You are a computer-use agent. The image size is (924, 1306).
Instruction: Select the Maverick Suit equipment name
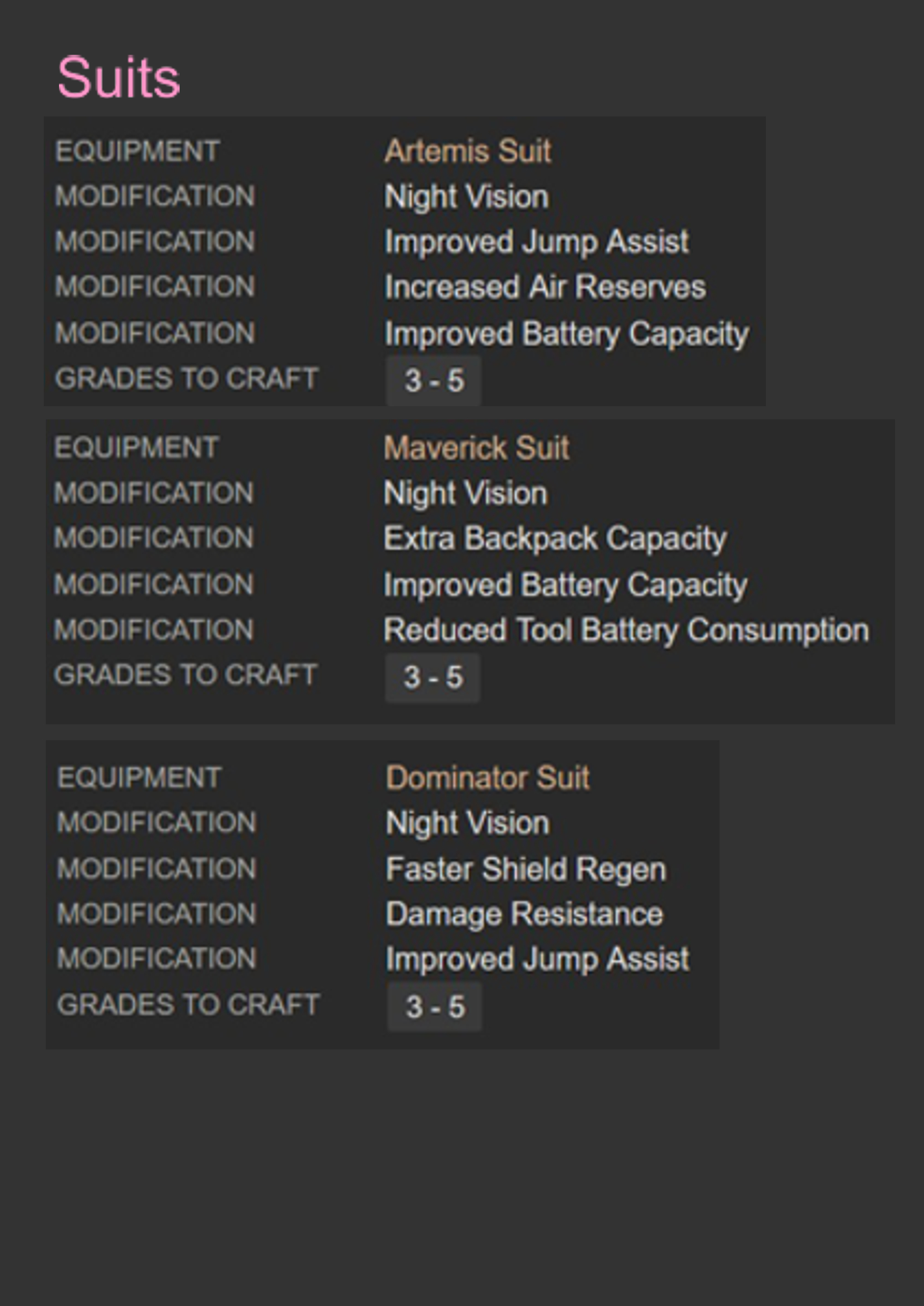coord(476,448)
